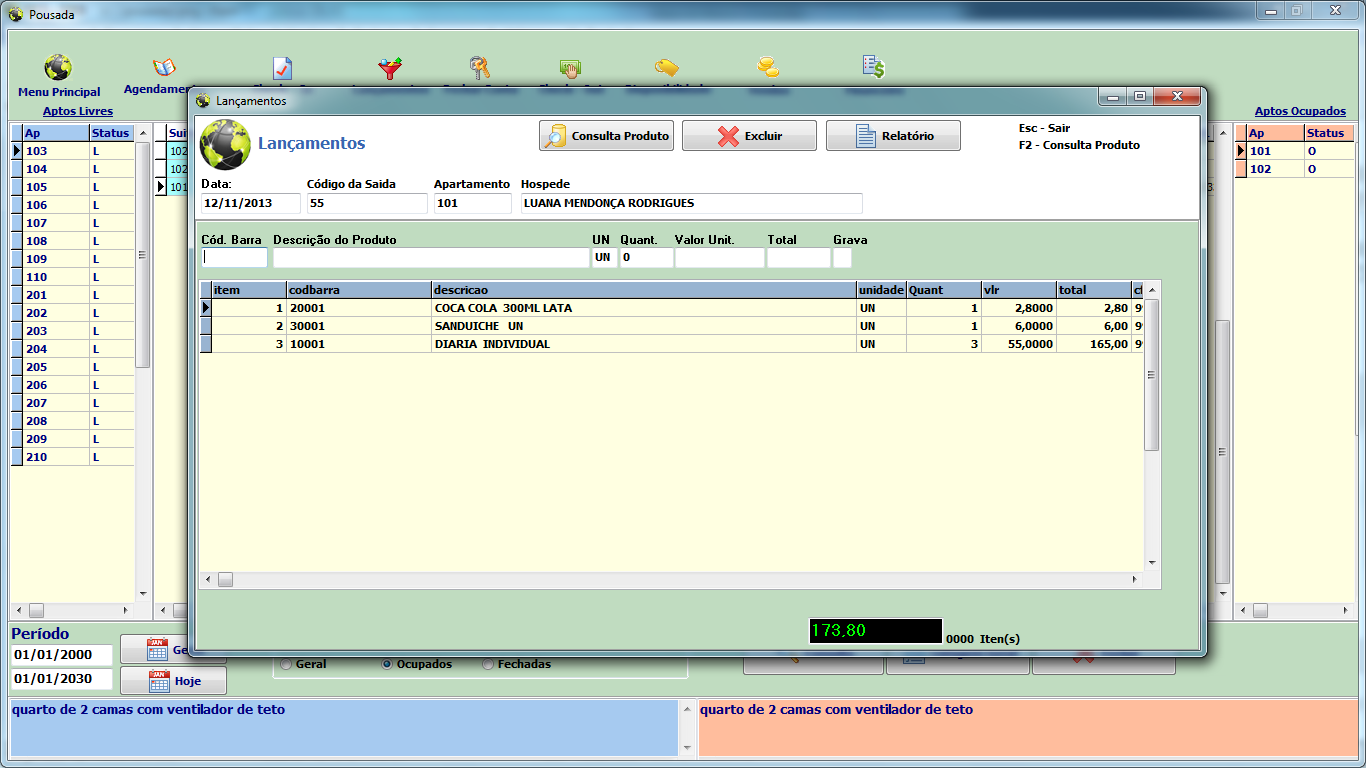
Task: Click the Data field showing 12/11/2013
Action: (x=250, y=203)
